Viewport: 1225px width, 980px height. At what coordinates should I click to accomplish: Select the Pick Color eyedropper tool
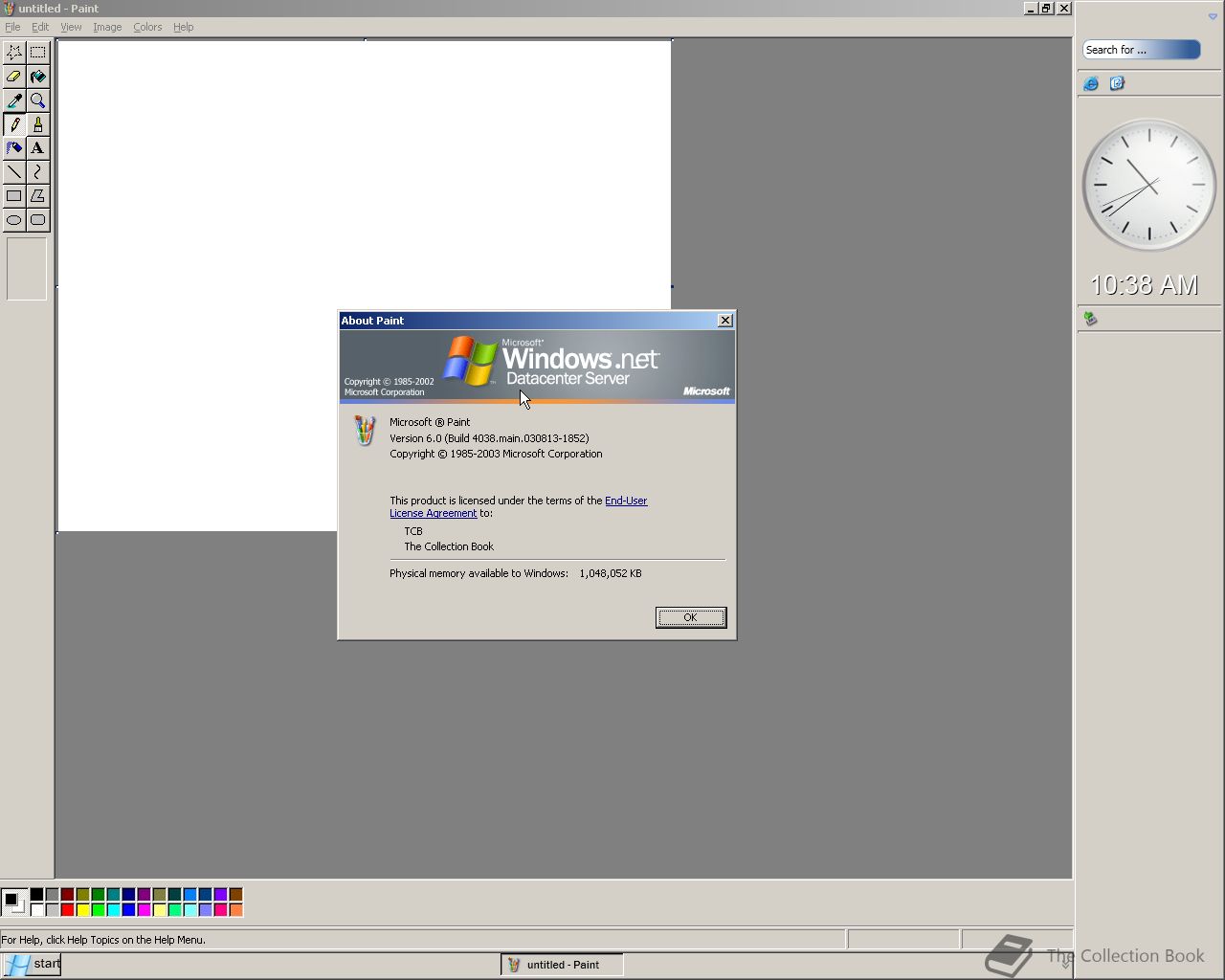coord(14,100)
